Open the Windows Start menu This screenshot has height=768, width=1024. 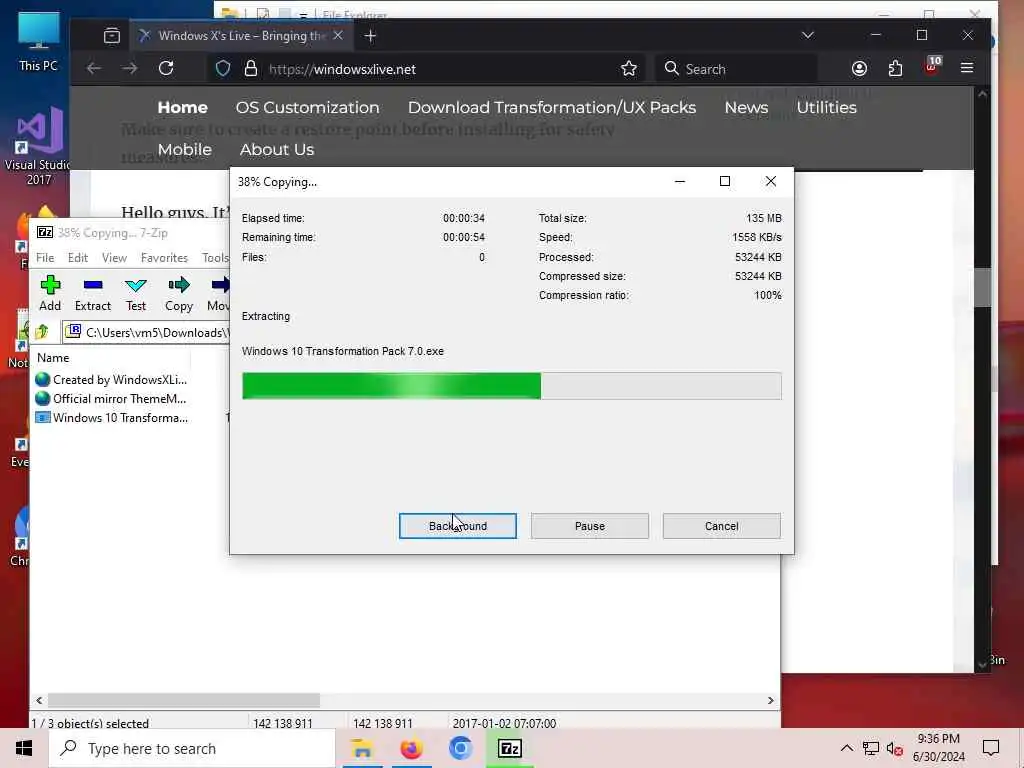click(24, 748)
